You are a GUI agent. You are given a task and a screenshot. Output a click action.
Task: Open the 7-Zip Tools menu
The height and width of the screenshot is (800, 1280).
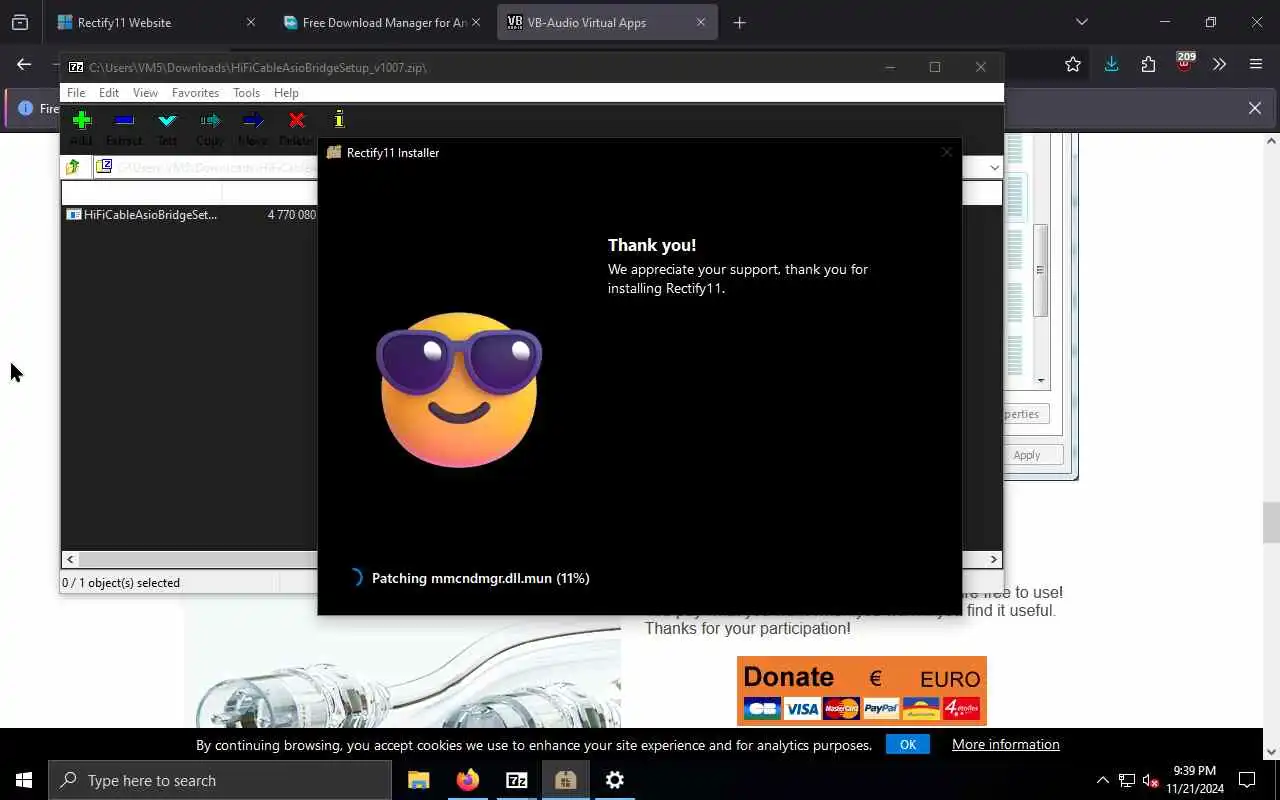(246, 93)
